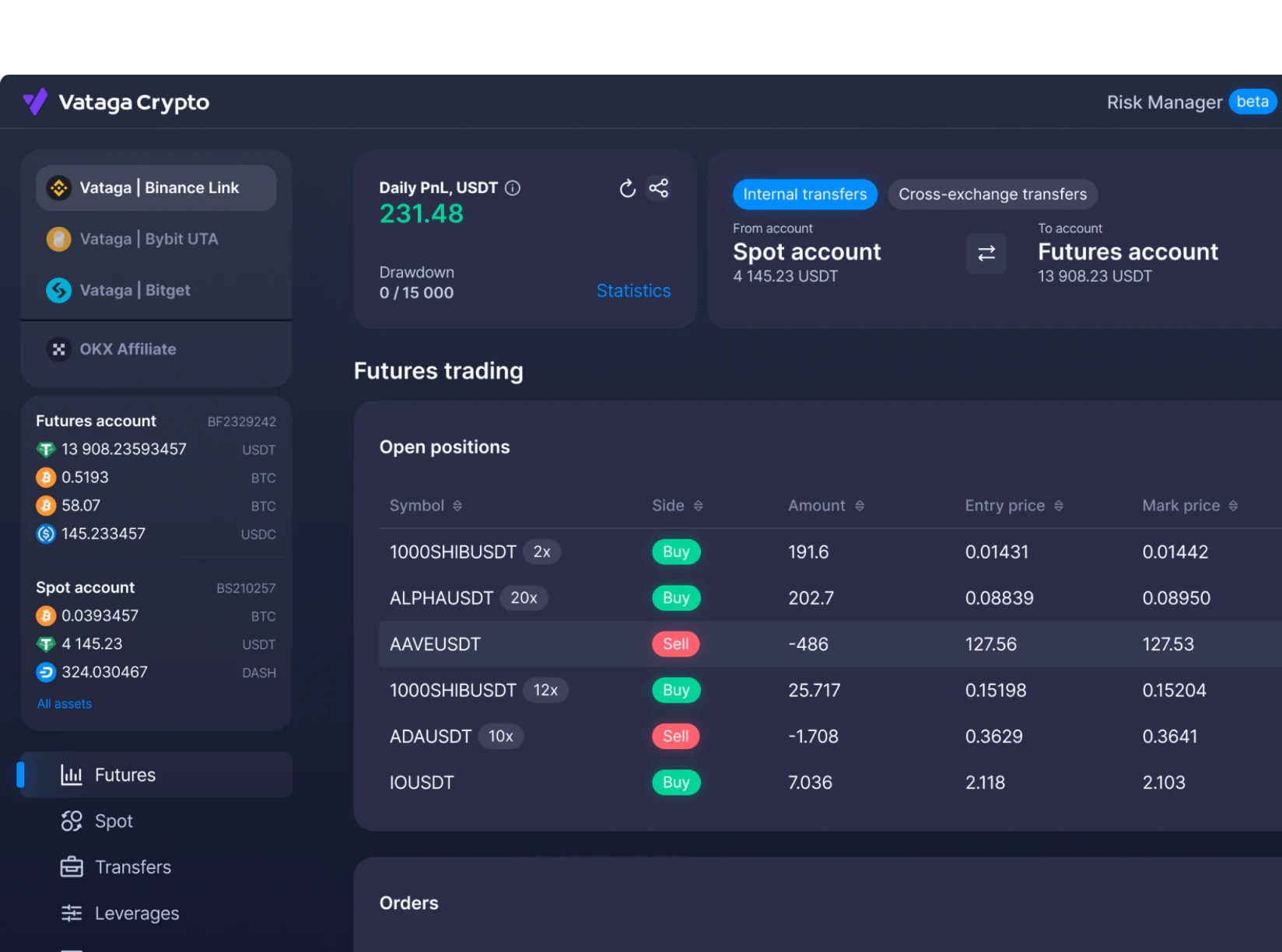Sort positions by Mark price arrows
1282x952 pixels.
[1233, 506]
